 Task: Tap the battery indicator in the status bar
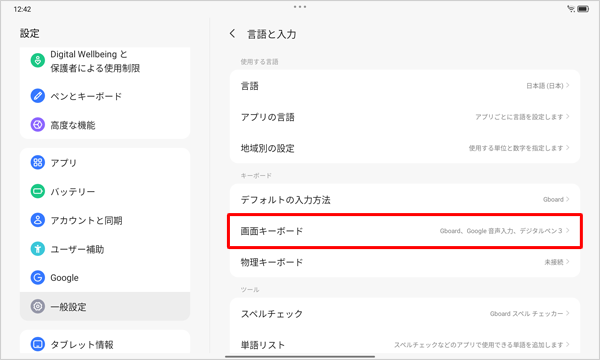pos(583,9)
